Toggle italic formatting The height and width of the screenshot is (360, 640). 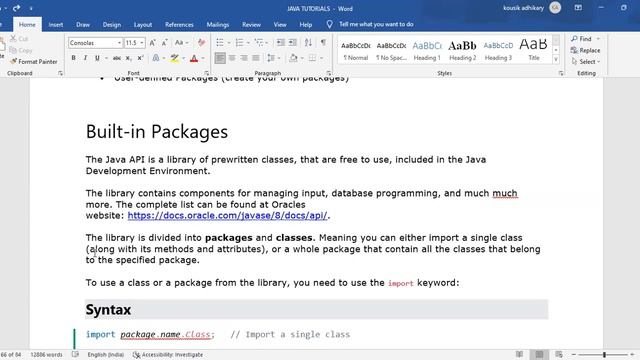(85, 58)
